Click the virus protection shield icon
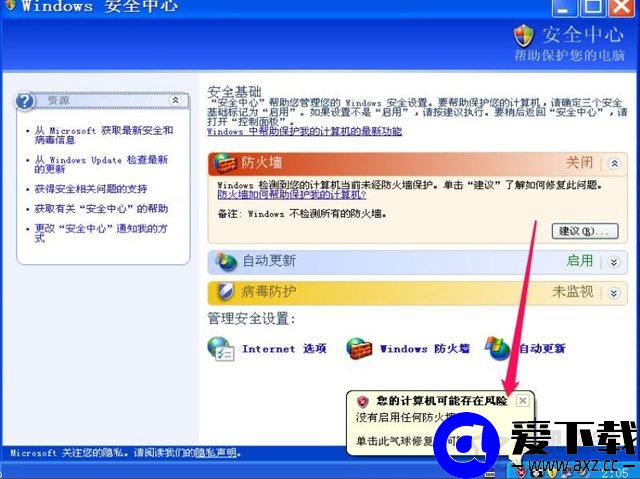640x479 pixels. [225, 292]
